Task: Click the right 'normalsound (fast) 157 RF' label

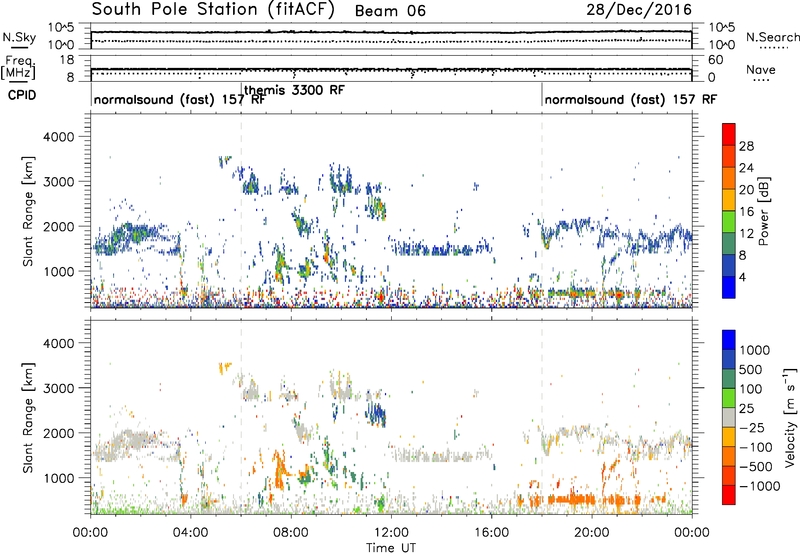Action: click(x=631, y=99)
